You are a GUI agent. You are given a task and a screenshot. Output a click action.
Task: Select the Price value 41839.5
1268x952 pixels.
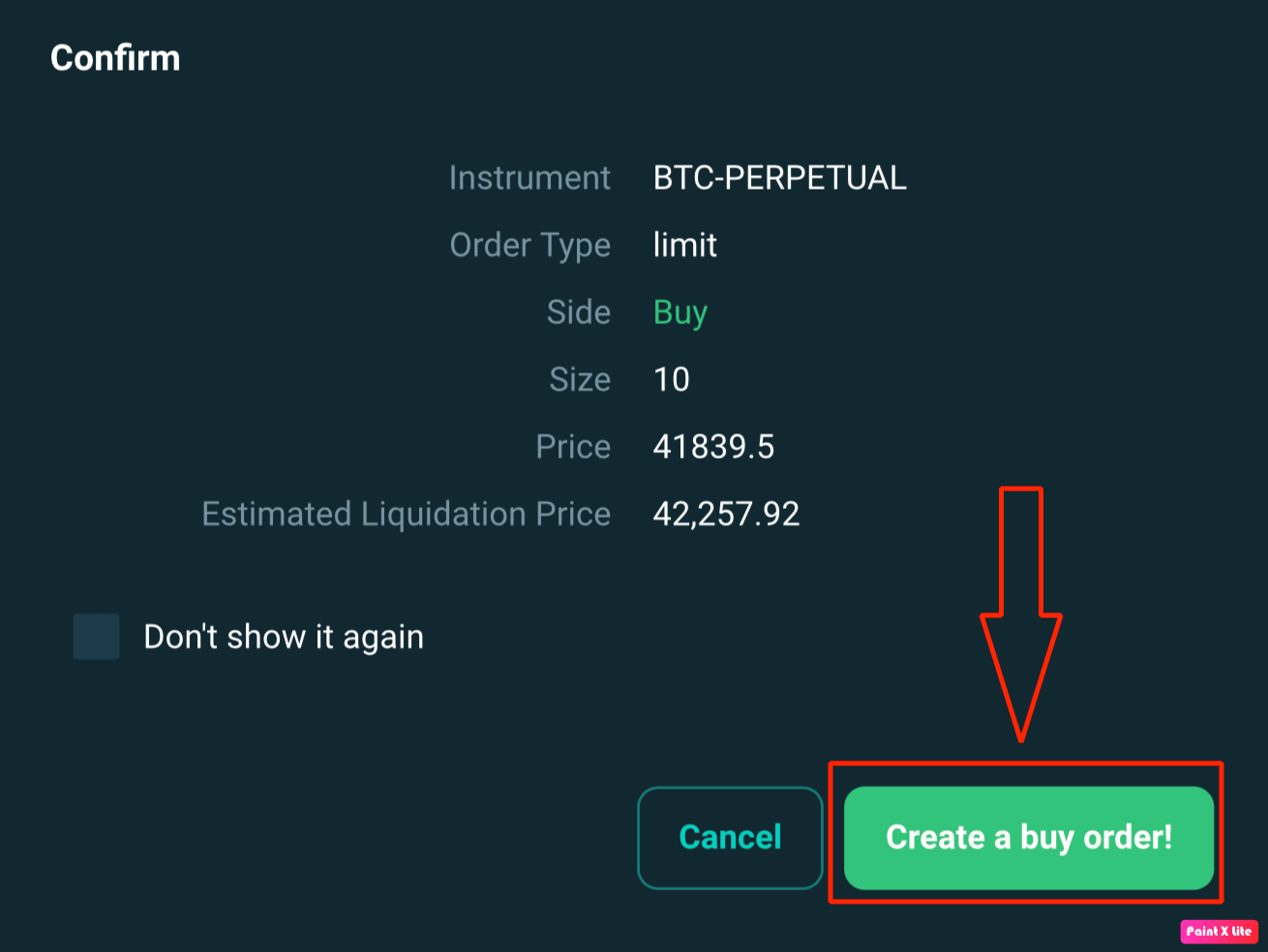(713, 446)
